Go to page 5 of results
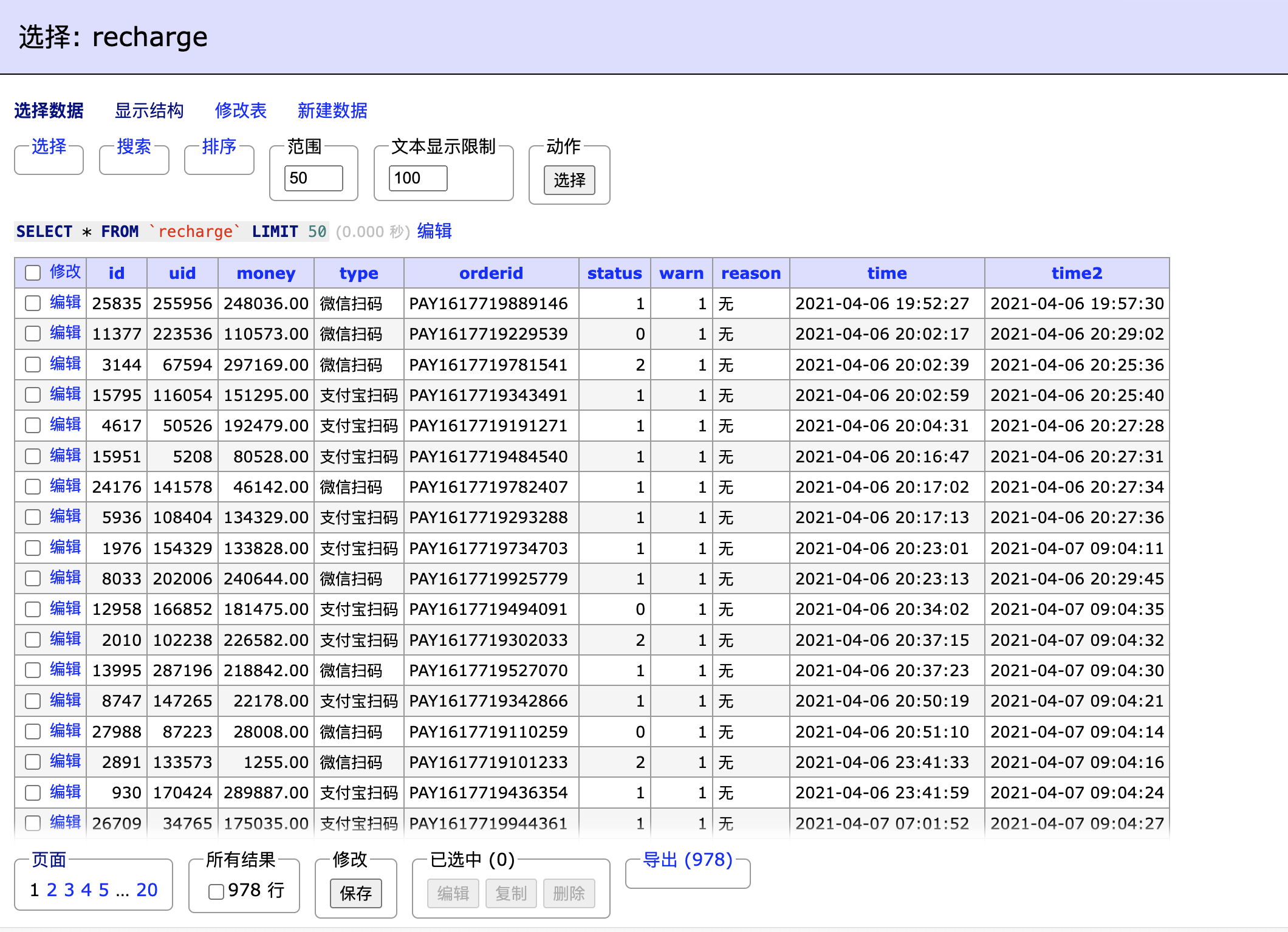This screenshot has height=932, width=1288. pyautogui.click(x=104, y=890)
